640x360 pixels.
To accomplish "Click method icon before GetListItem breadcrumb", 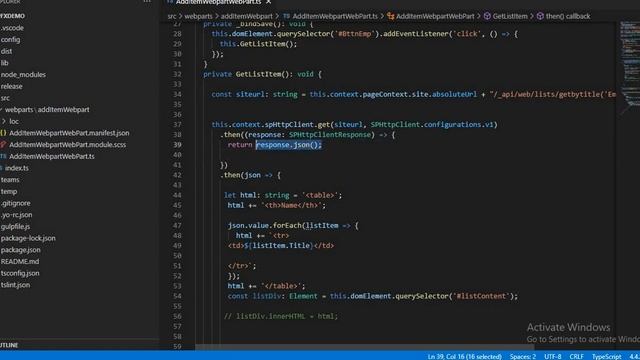I will [x=487, y=16].
